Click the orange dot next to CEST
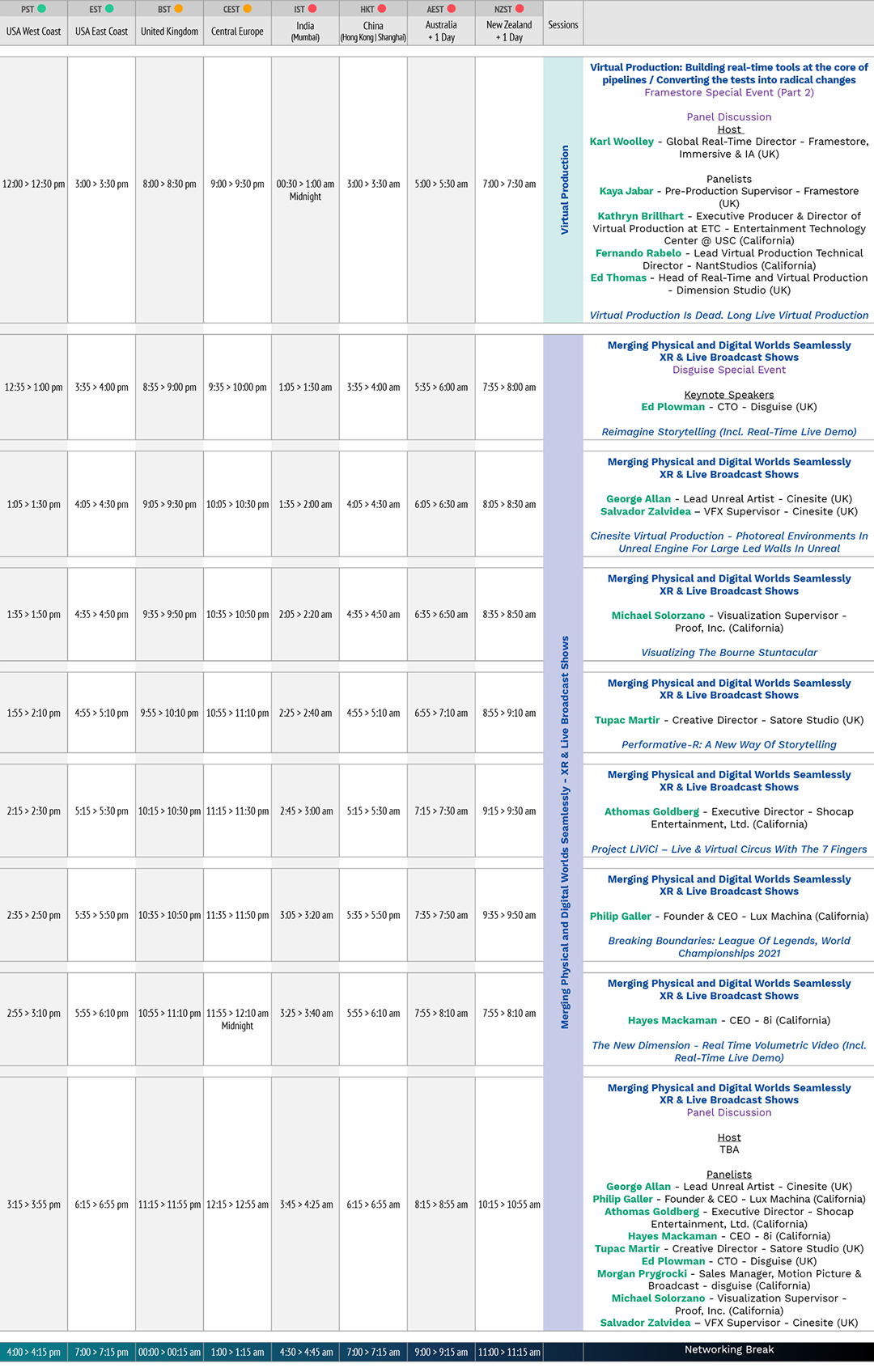The height and width of the screenshot is (1372, 874). (x=247, y=9)
